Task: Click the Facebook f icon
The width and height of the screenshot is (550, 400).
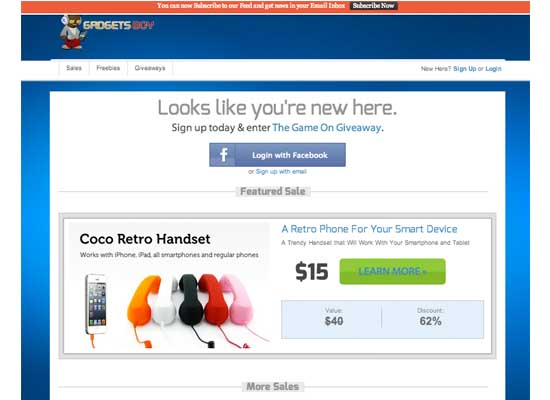Action: pyautogui.click(x=223, y=155)
